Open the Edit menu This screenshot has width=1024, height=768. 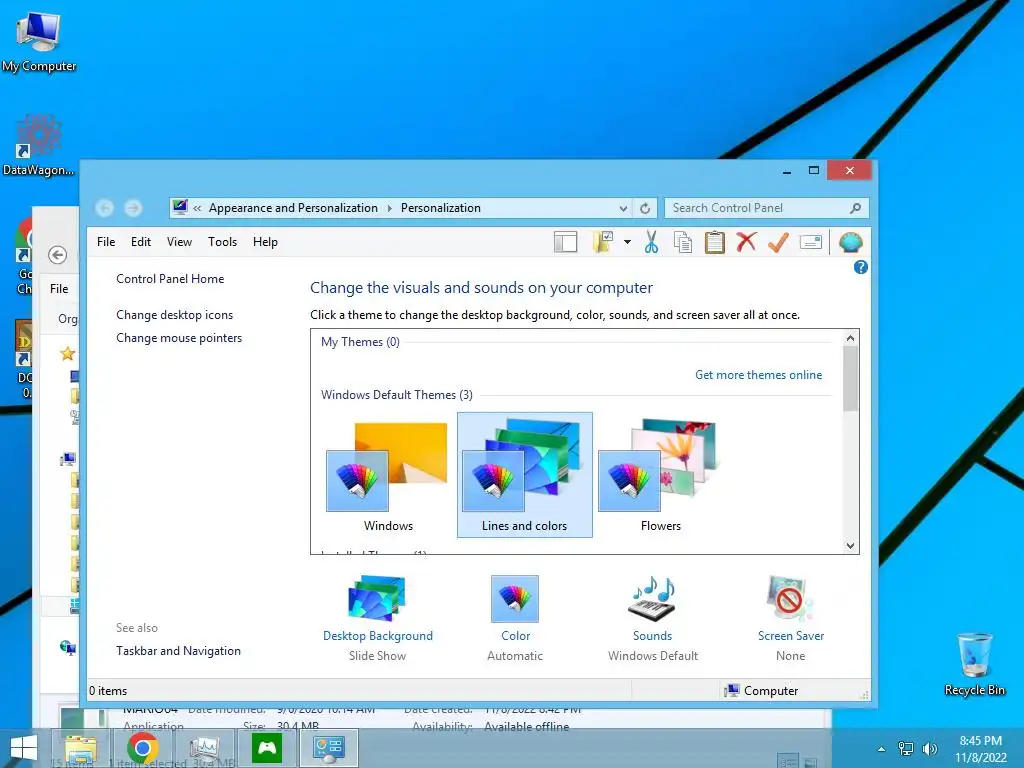pyautogui.click(x=140, y=242)
